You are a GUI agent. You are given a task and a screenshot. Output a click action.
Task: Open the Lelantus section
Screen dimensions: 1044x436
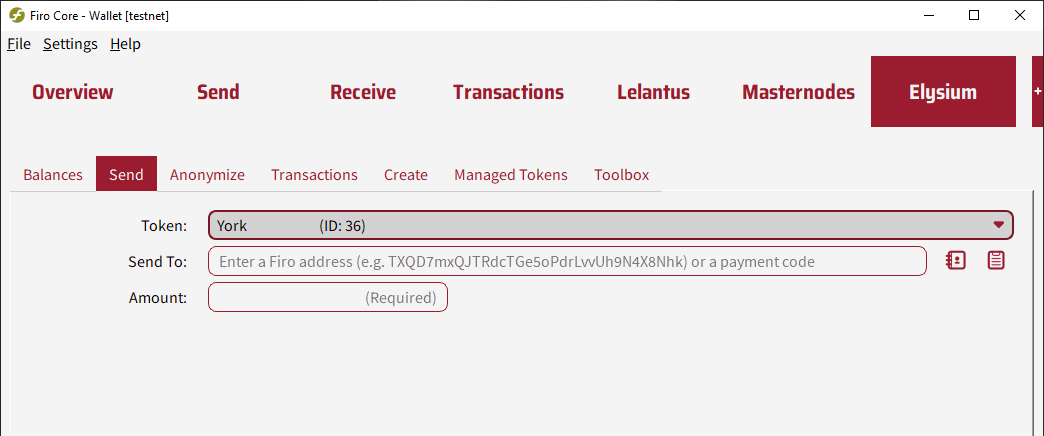tap(653, 92)
